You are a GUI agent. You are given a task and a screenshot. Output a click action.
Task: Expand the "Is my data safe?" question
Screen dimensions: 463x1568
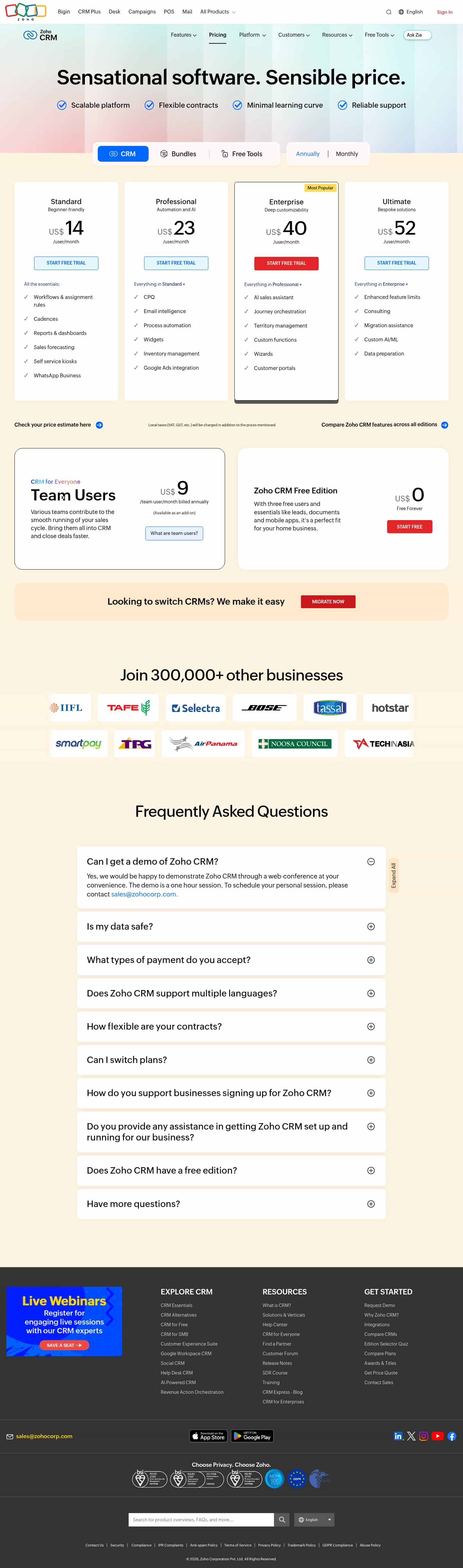tap(370, 926)
